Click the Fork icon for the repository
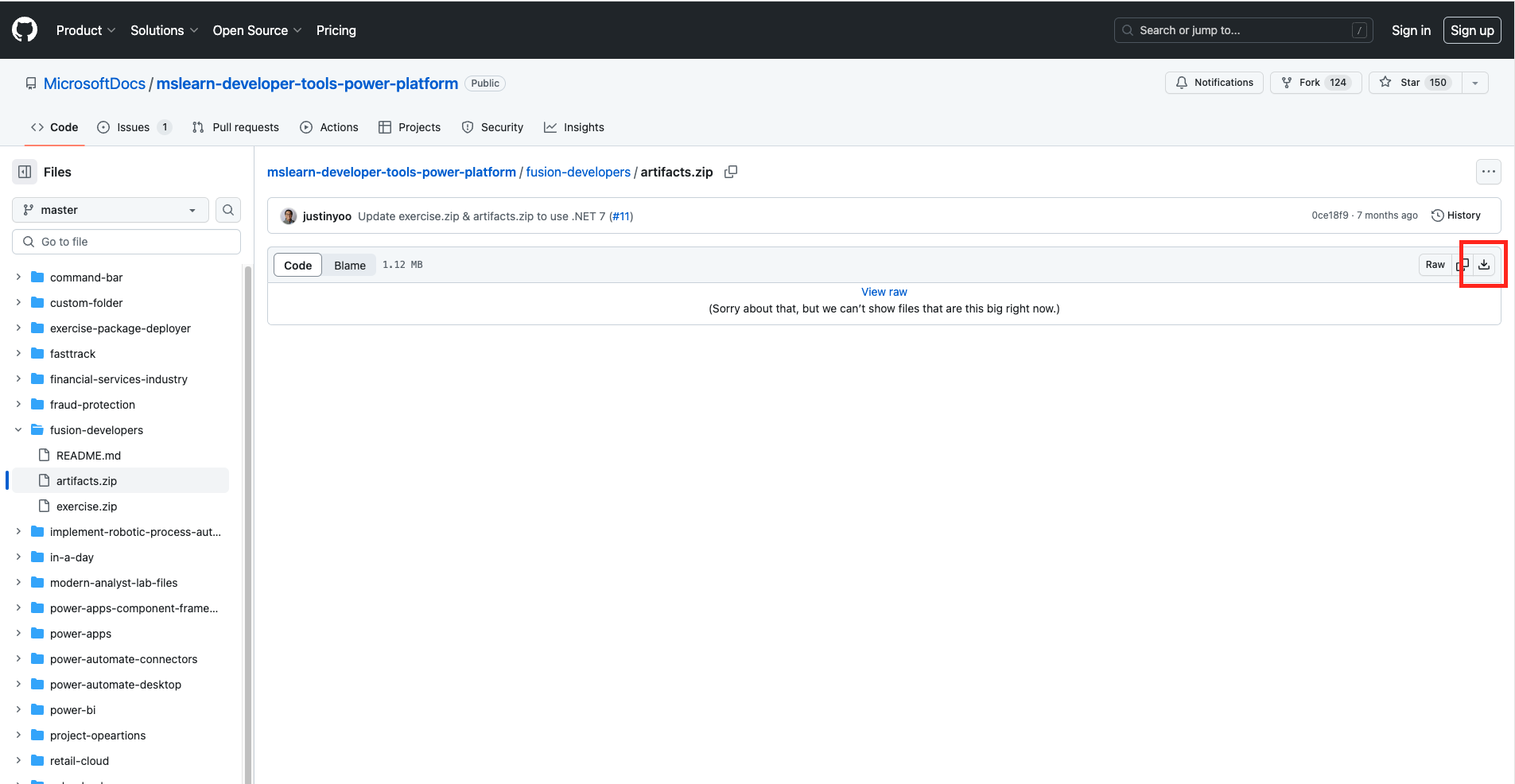Viewport: 1515px width, 784px height. pyautogui.click(x=1288, y=82)
